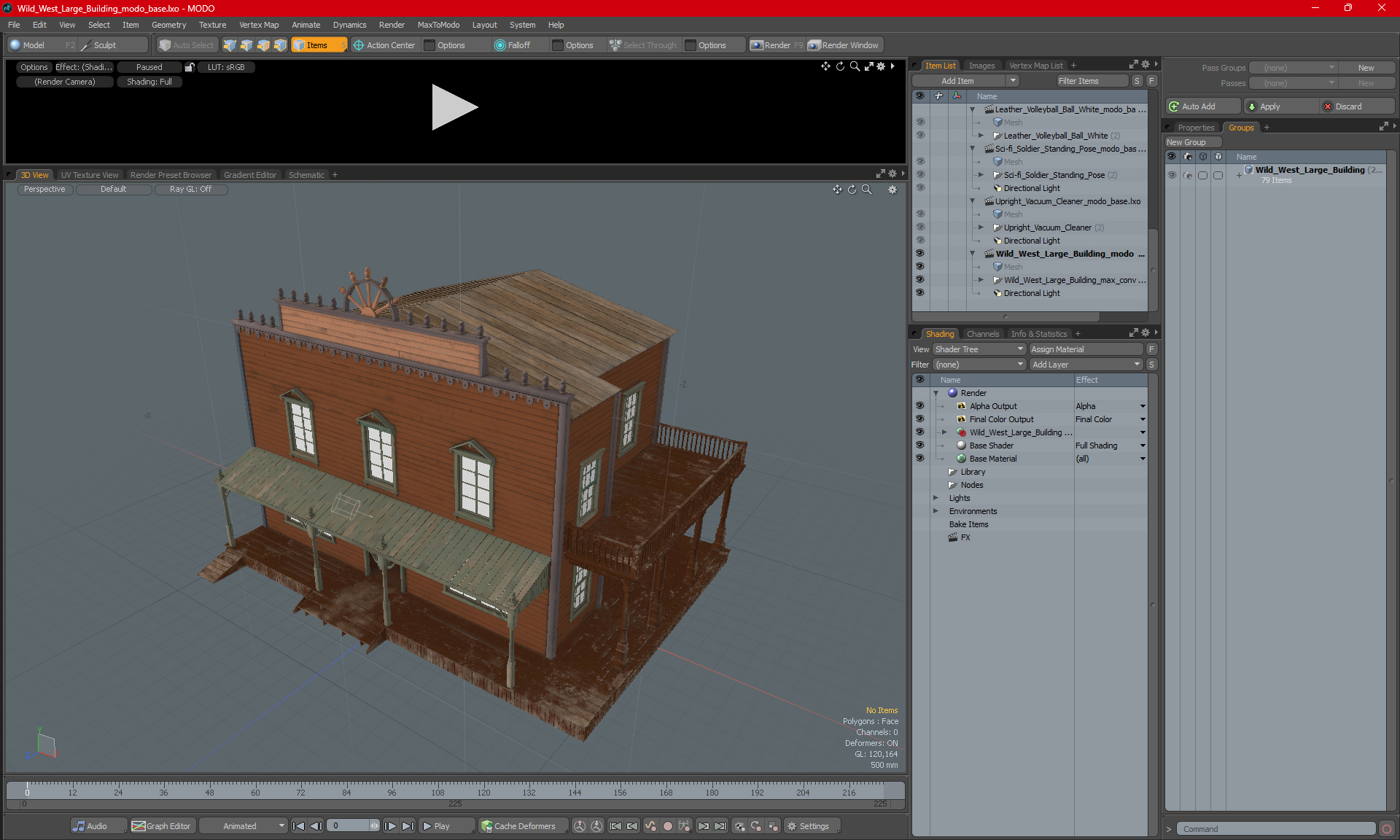Open the 3D viewport settings gear
1400x840 pixels.
click(892, 190)
